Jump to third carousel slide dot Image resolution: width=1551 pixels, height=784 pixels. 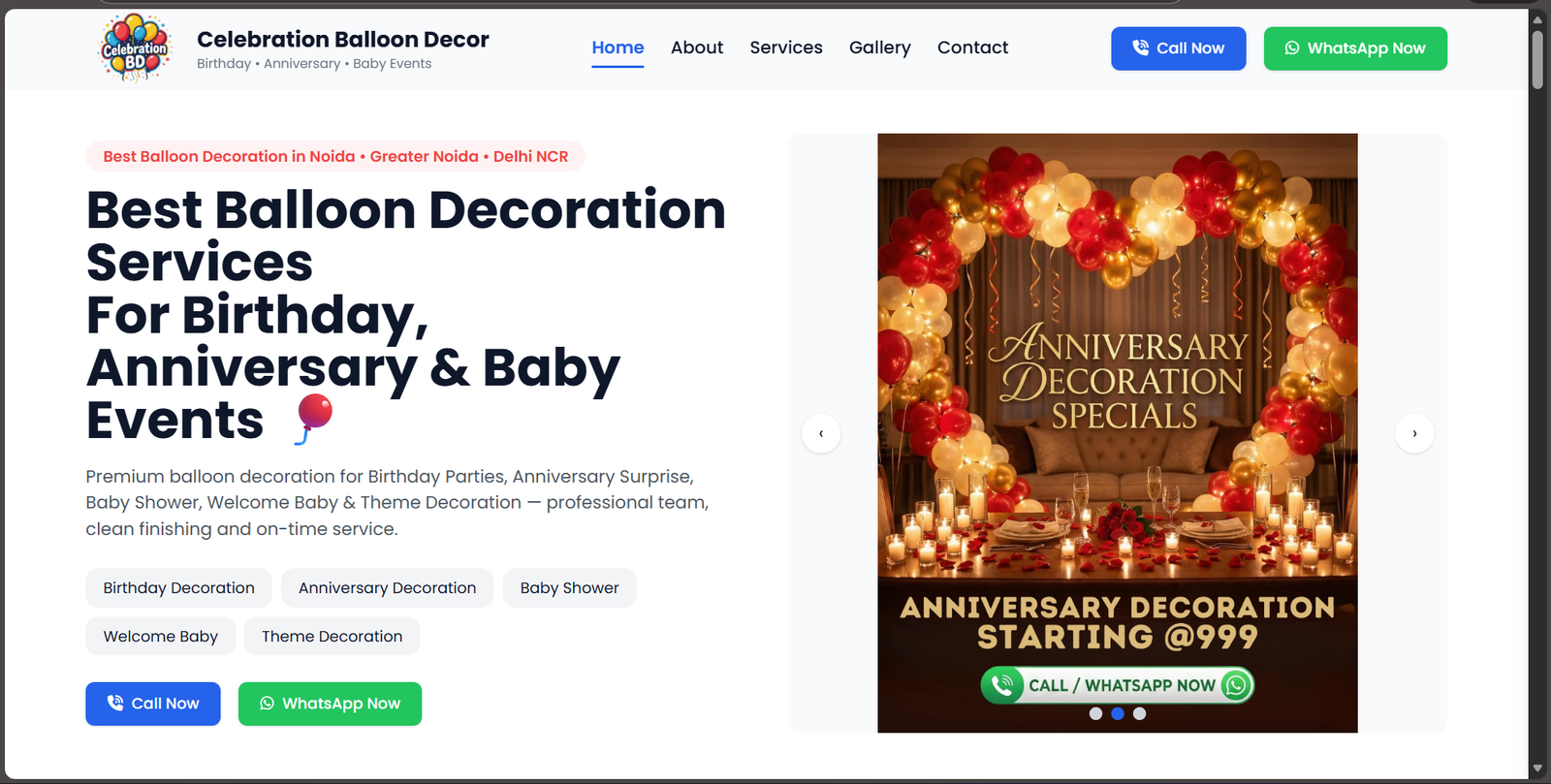tap(1140, 713)
